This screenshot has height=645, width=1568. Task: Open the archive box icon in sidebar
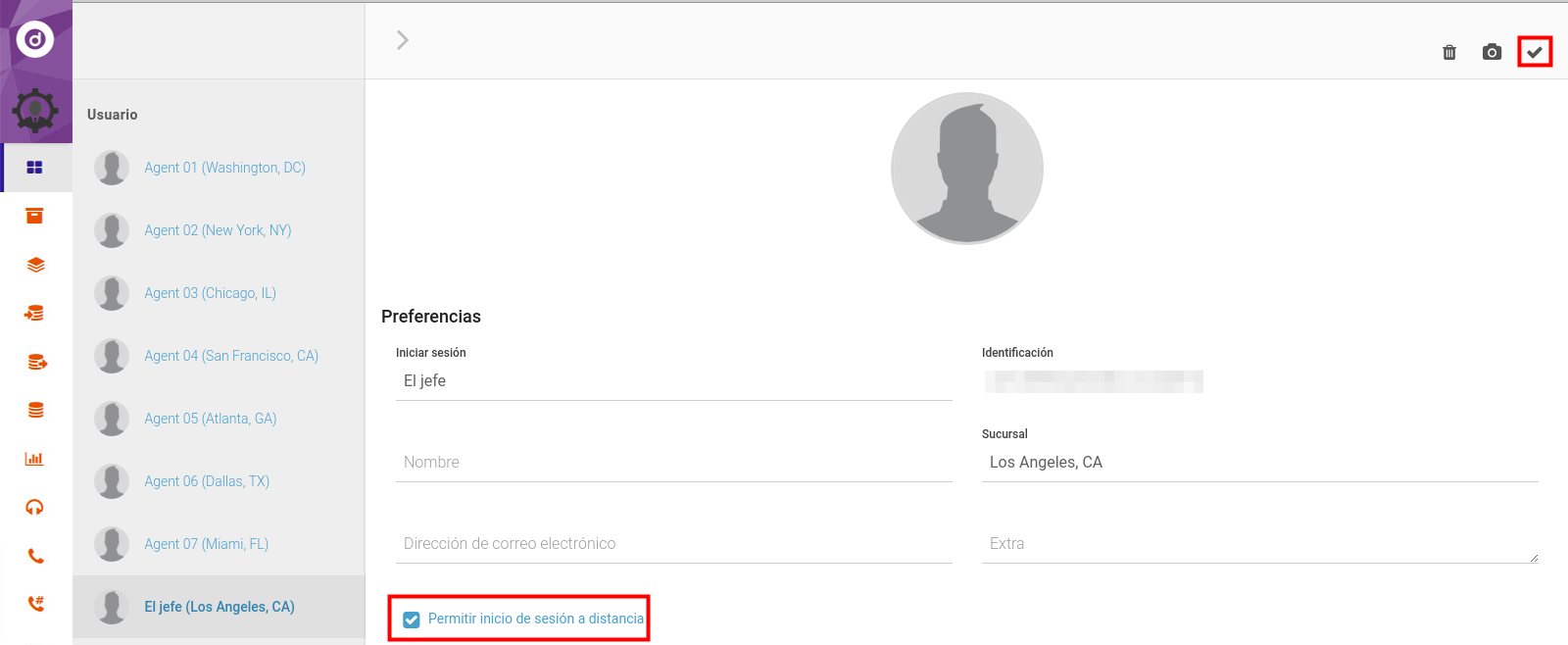(x=35, y=216)
